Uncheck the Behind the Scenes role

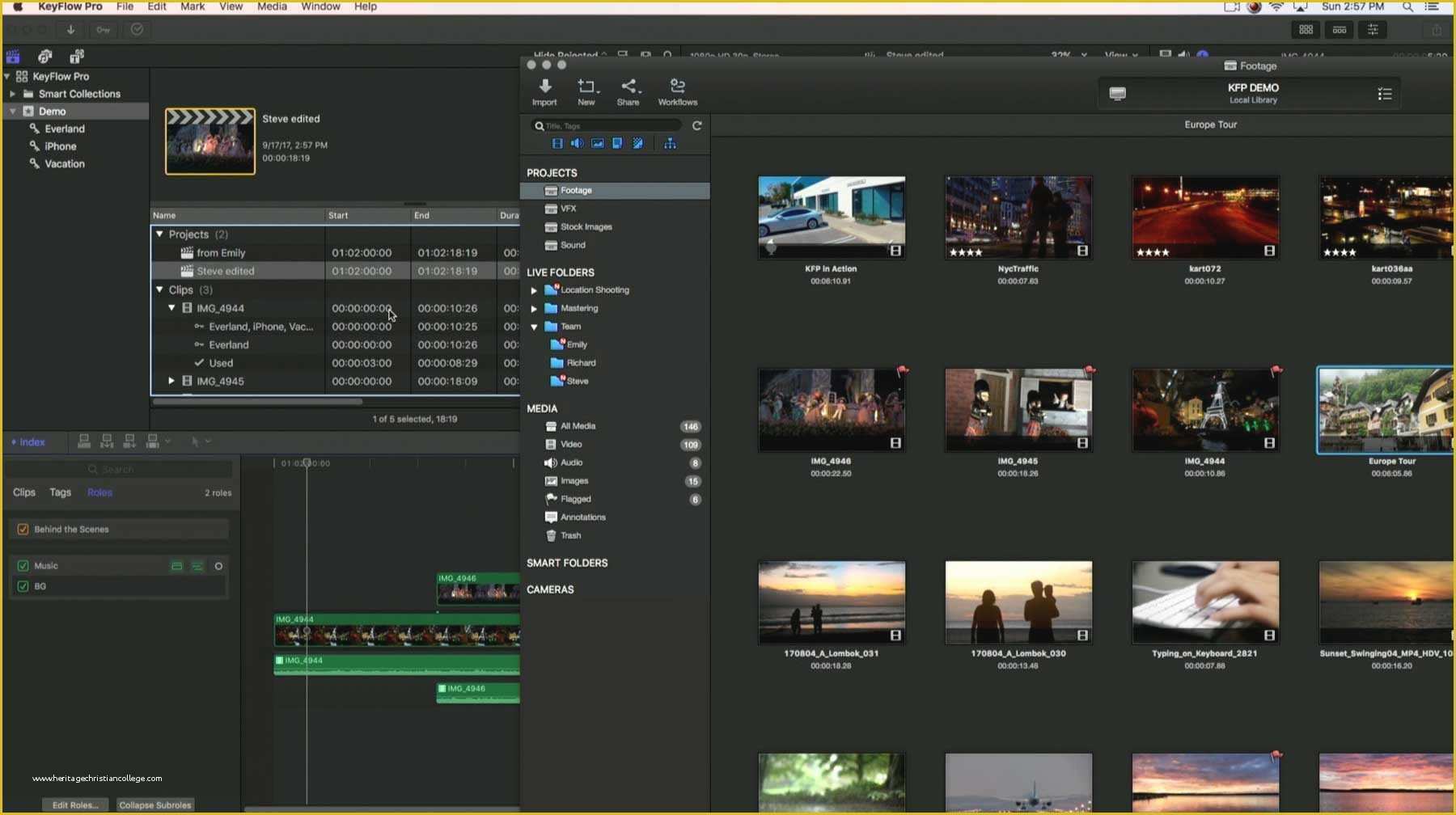pos(23,530)
